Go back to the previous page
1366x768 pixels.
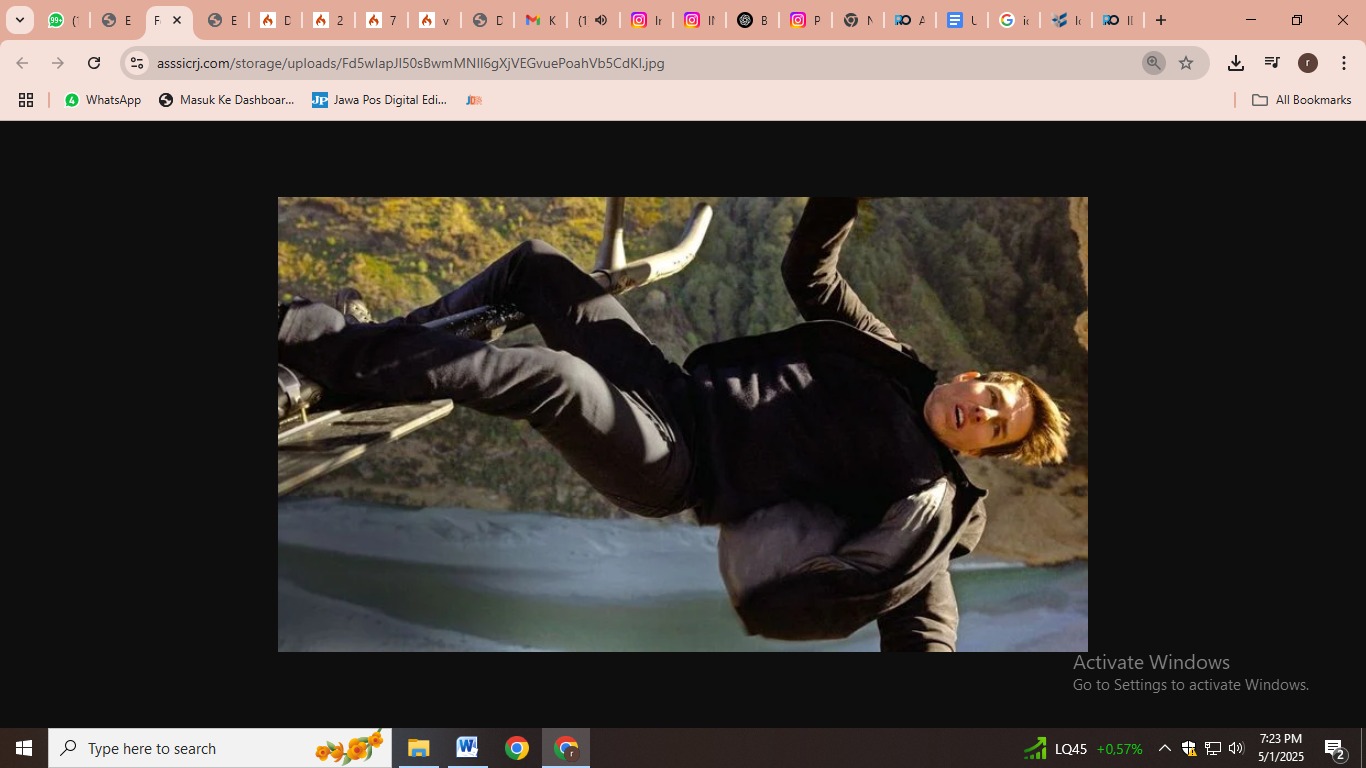(22, 63)
